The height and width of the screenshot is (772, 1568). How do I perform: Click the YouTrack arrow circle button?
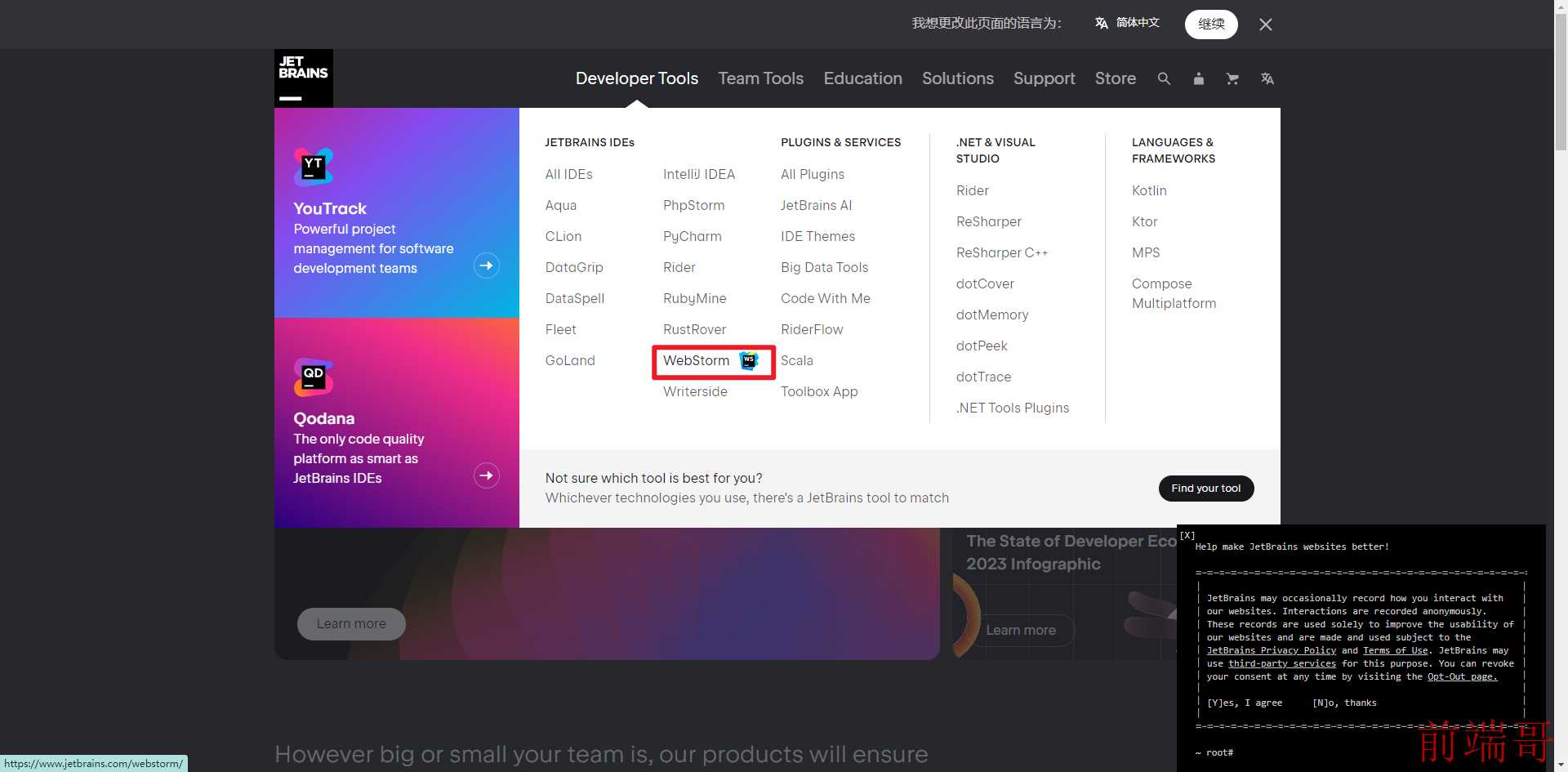coord(487,266)
